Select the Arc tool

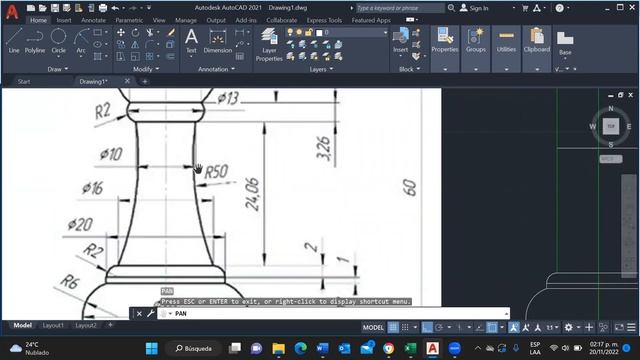(81, 41)
